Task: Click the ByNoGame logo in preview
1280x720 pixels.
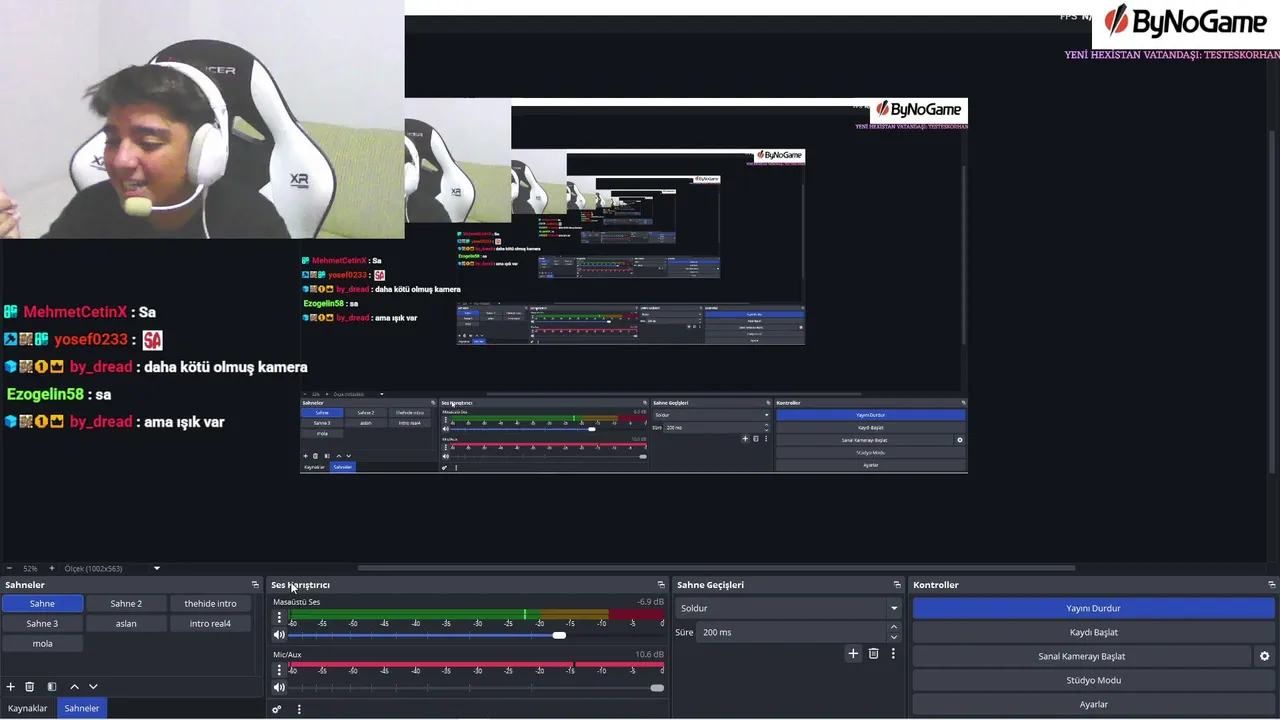Action: tap(1185, 22)
